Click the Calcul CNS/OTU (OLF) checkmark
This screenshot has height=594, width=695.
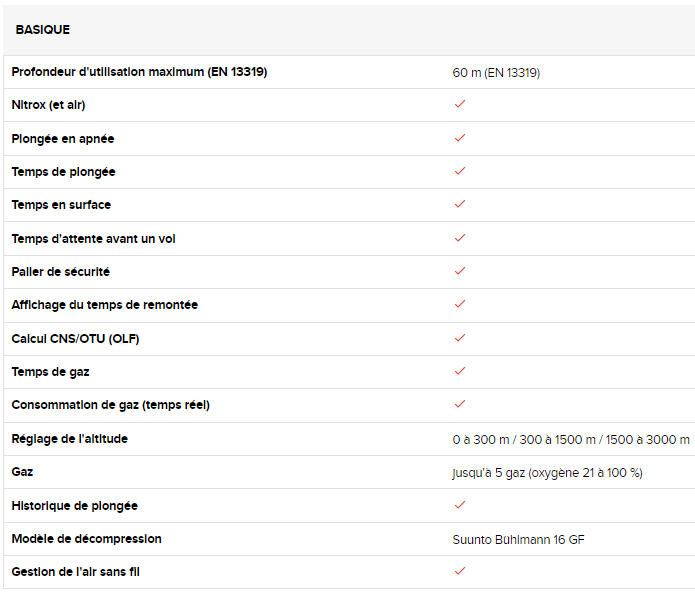point(460,338)
